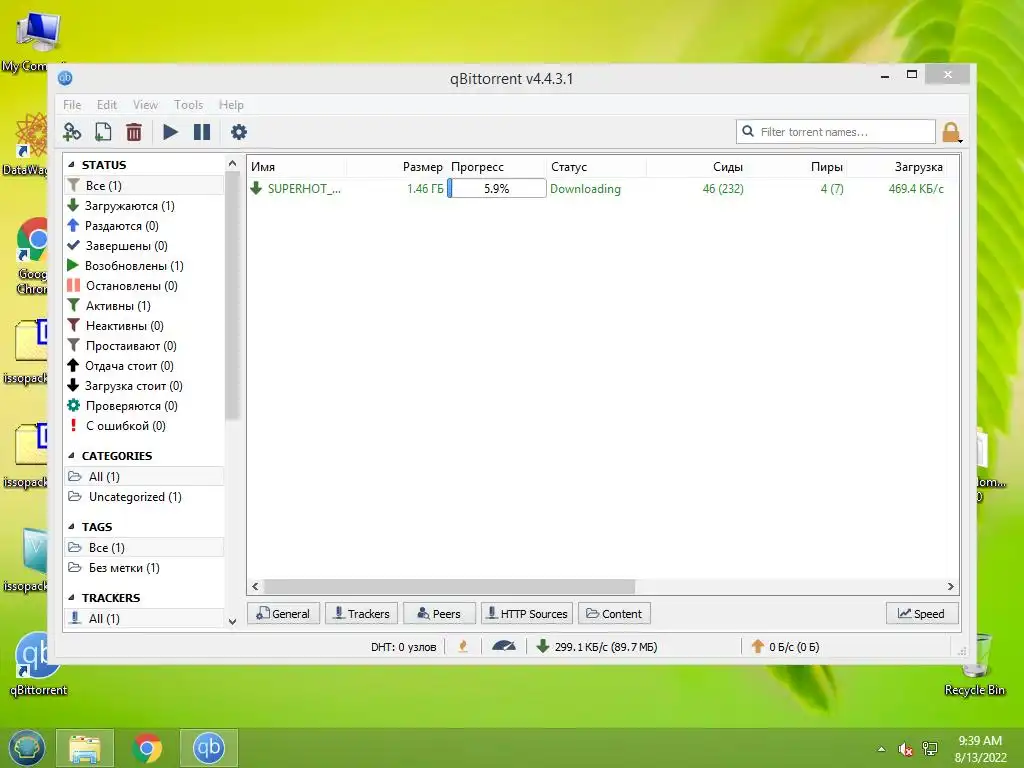Open the Tools menu
The image size is (1024, 768).
tap(188, 104)
